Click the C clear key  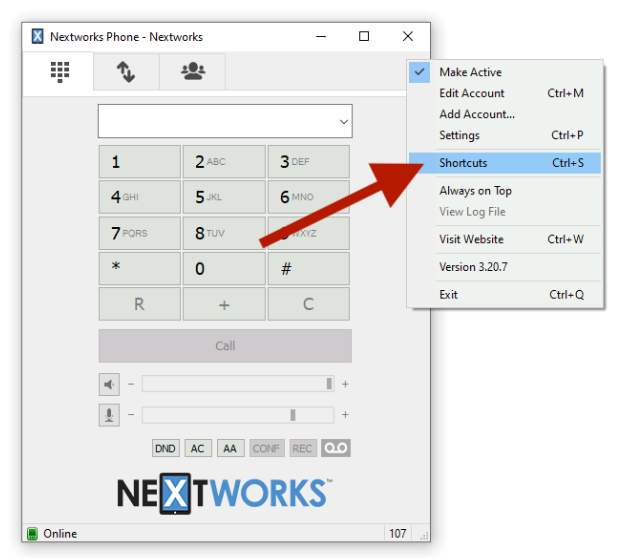point(309,304)
